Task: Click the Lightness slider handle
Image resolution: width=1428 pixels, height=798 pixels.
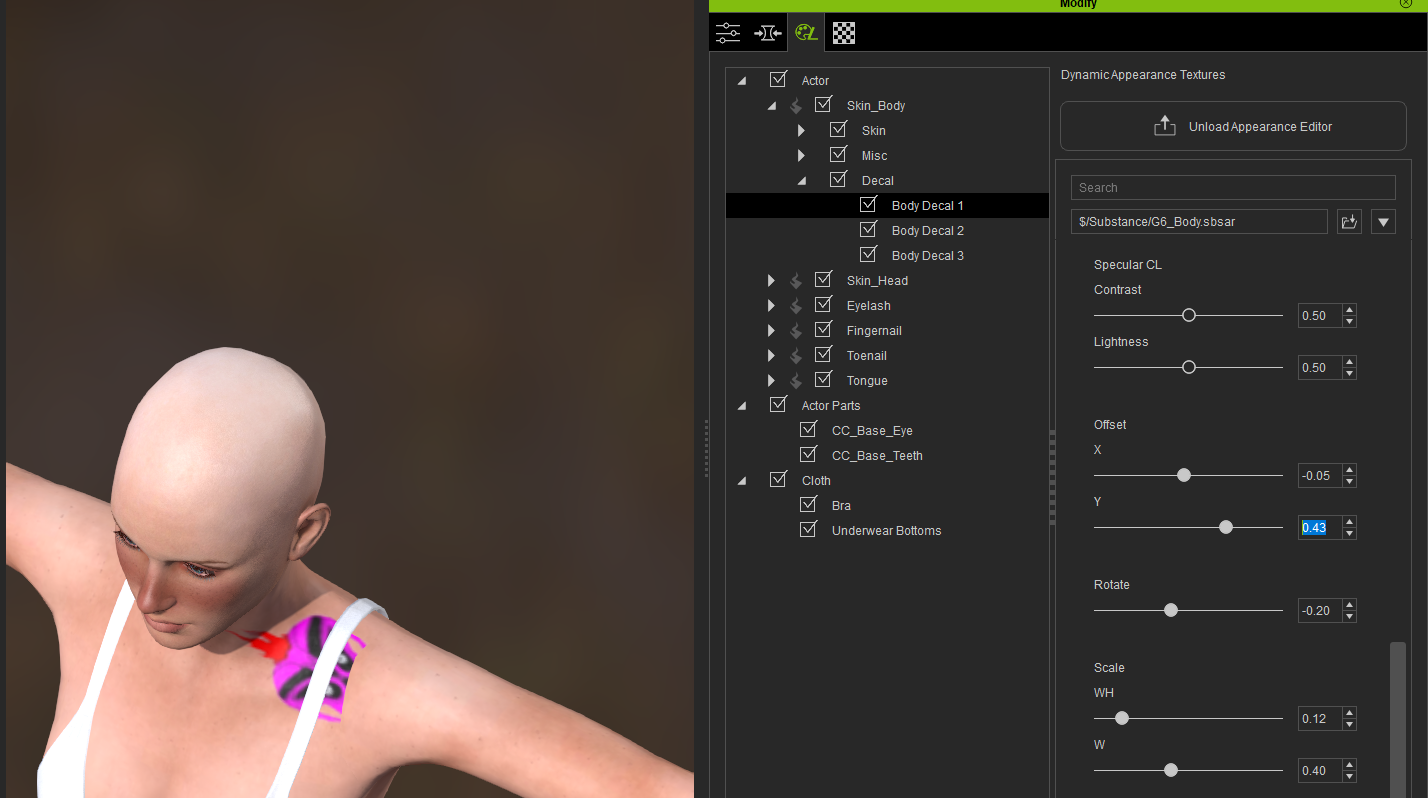Action: [1189, 367]
